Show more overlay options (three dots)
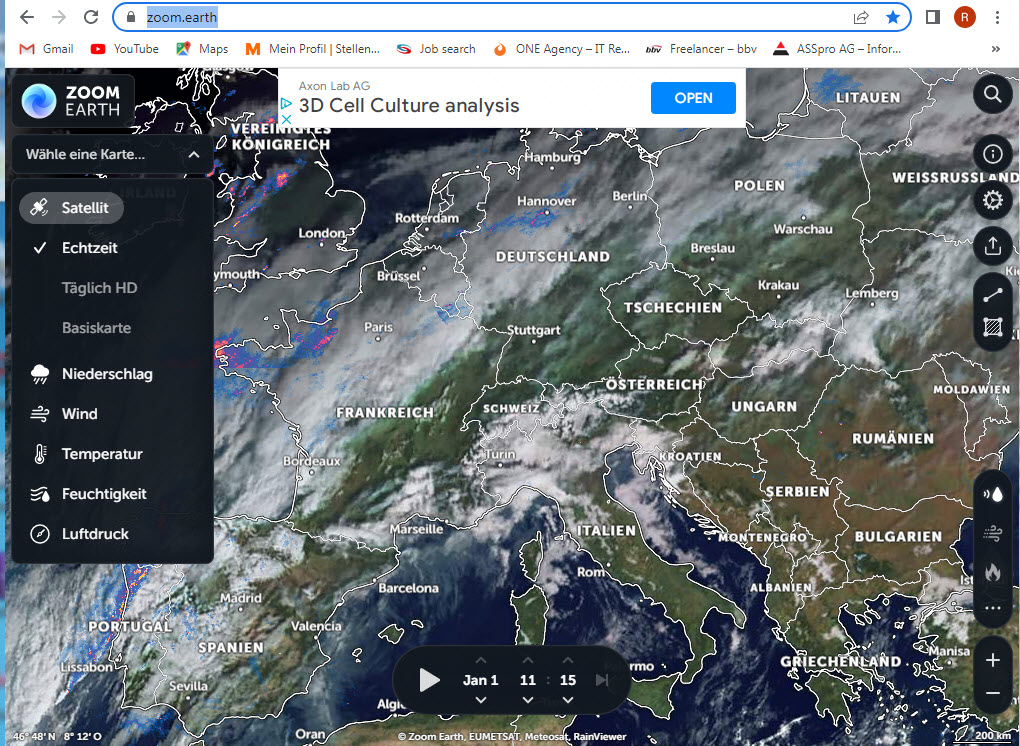Viewport: 1020px width, 746px height. (993, 608)
